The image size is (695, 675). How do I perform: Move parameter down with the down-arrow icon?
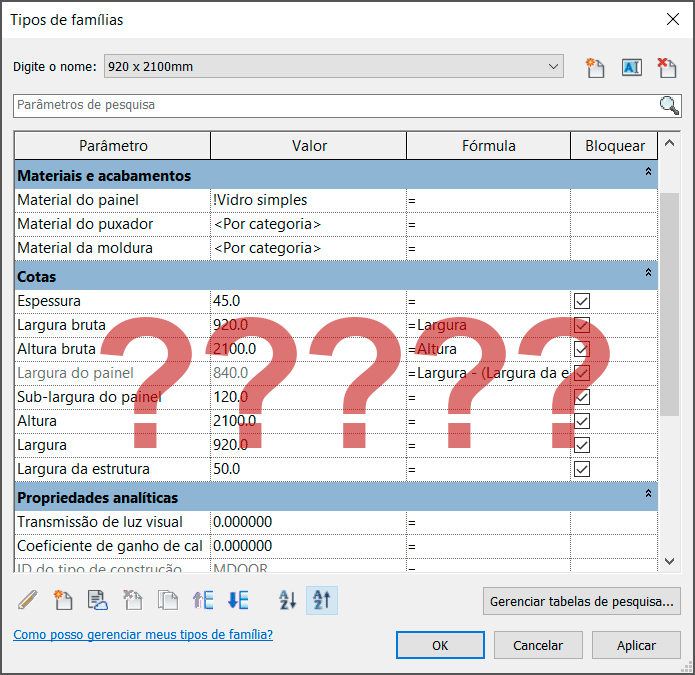click(238, 600)
